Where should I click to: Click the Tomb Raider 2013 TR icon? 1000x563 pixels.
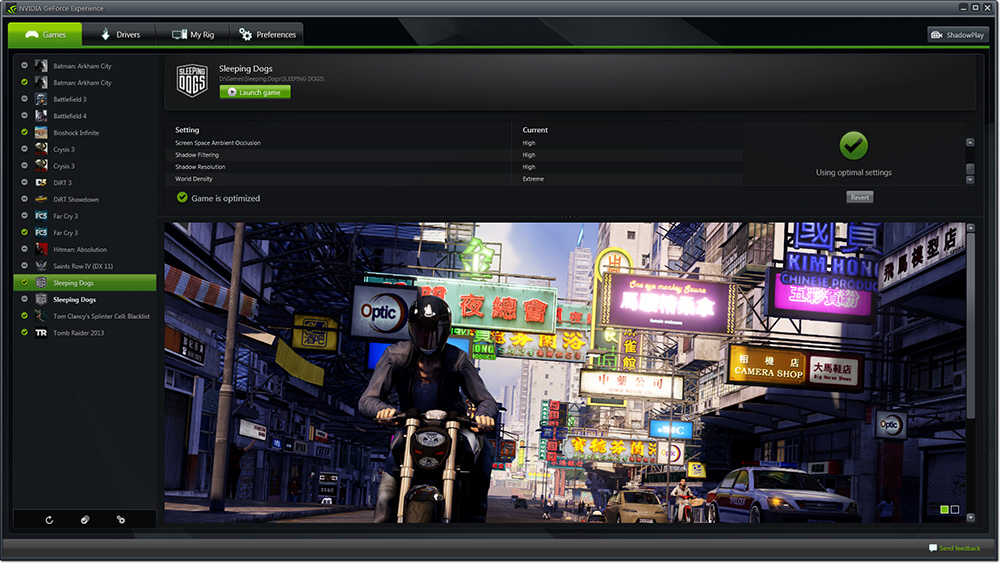[41, 332]
